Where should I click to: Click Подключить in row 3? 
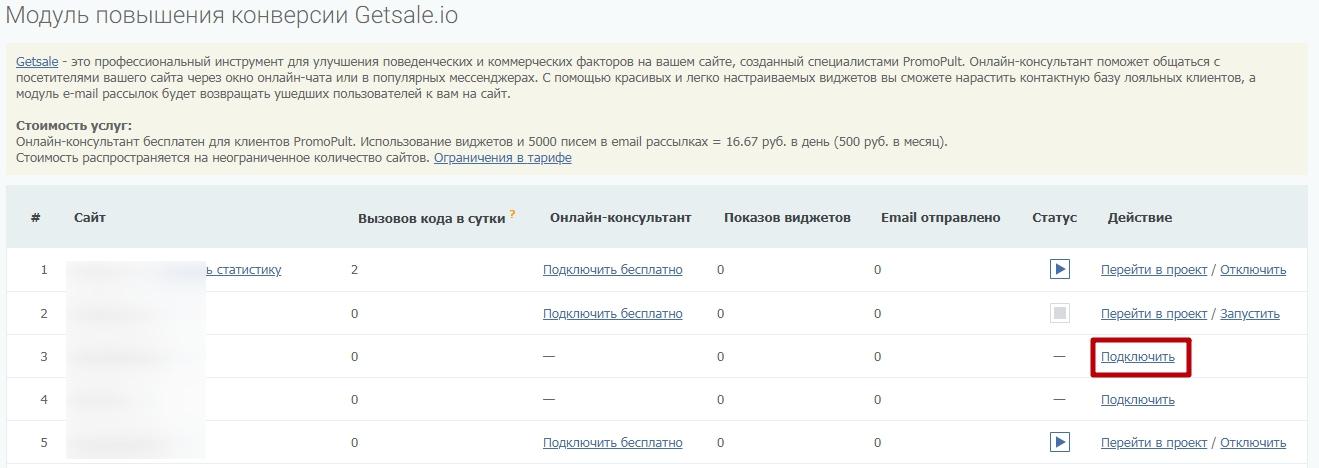(1138, 356)
